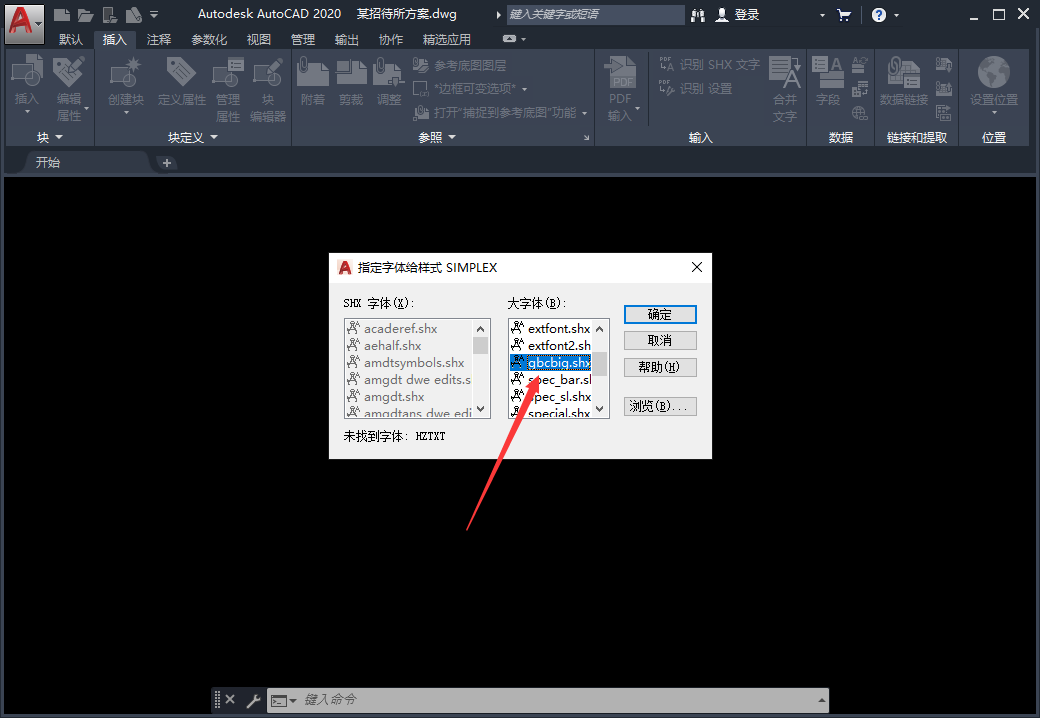The width and height of the screenshot is (1040, 718).
Task: Click the 帮助(H) button in font dialog
Action: coord(660,367)
